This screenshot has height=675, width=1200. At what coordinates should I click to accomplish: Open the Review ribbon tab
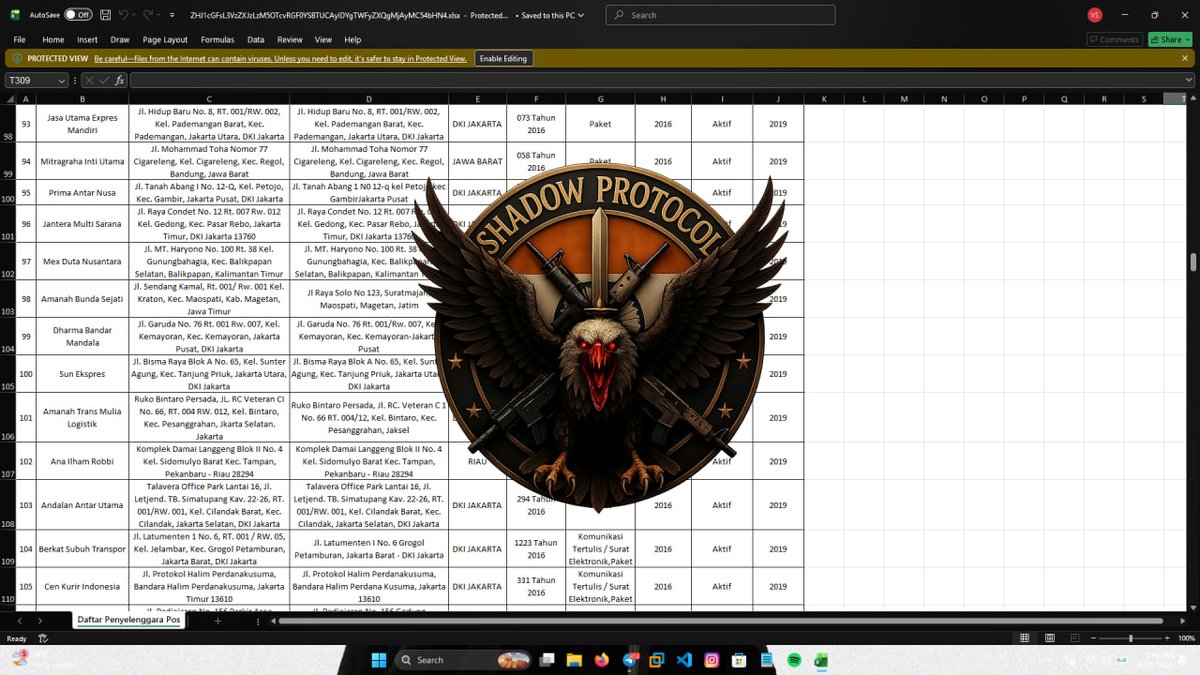click(x=290, y=40)
